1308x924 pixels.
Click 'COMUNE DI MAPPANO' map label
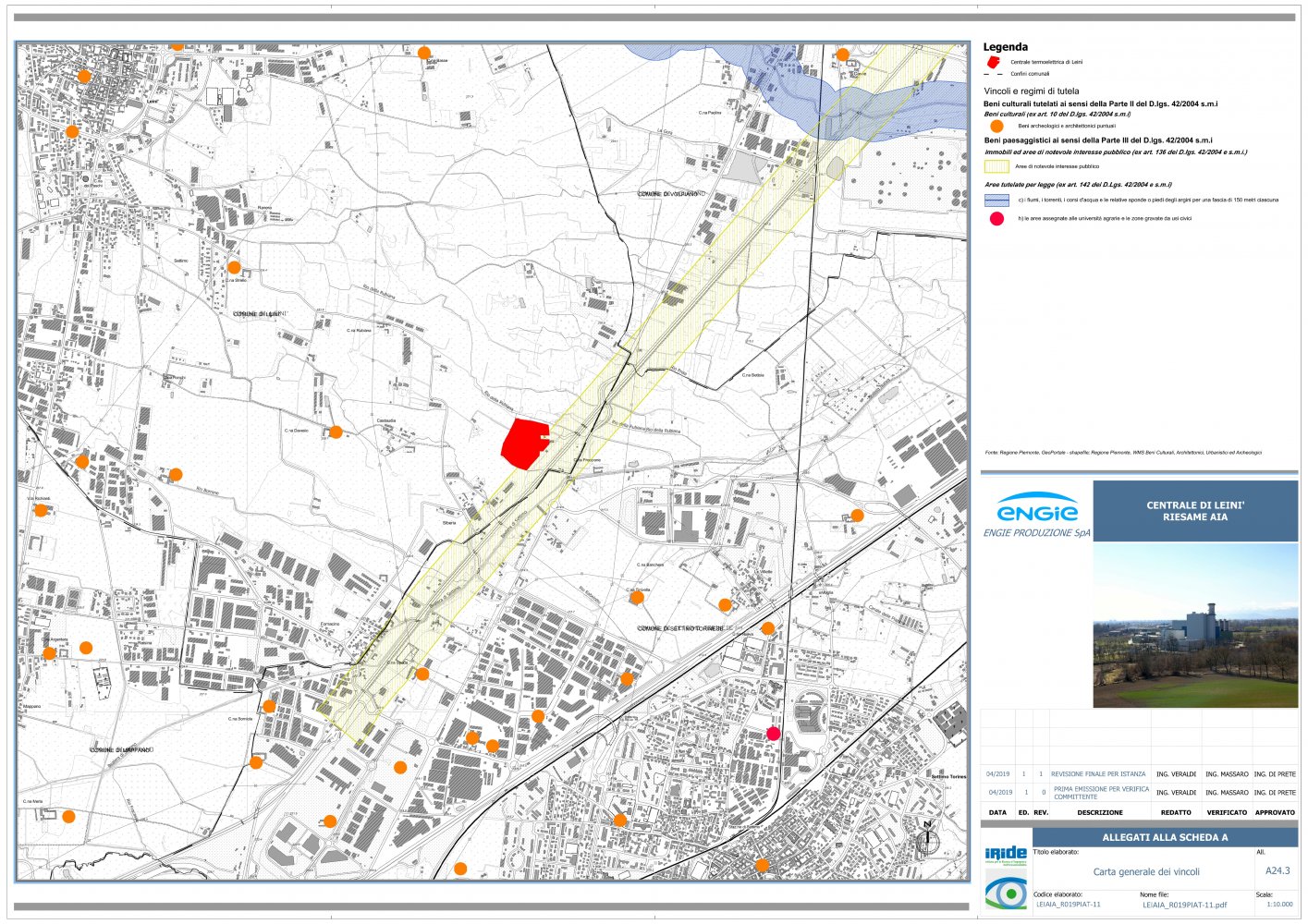(x=121, y=750)
